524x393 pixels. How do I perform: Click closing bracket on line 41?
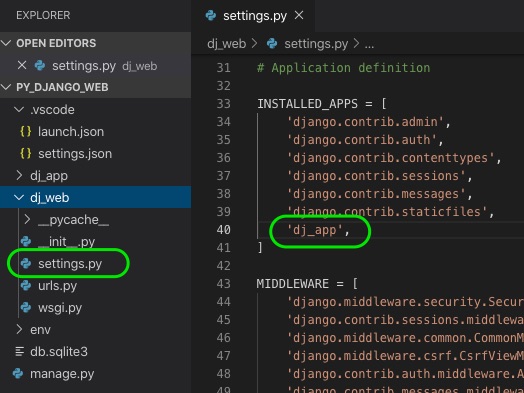click(x=260, y=248)
